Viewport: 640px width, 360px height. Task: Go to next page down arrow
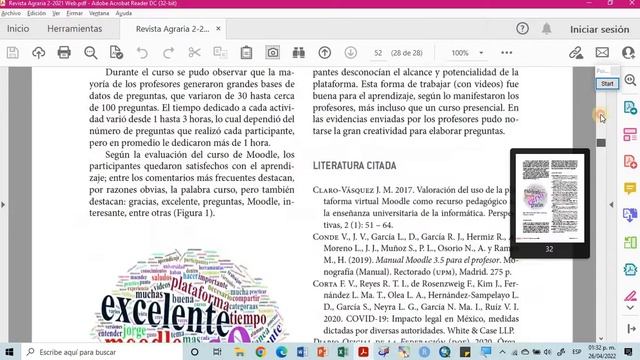click(x=351, y=53)
